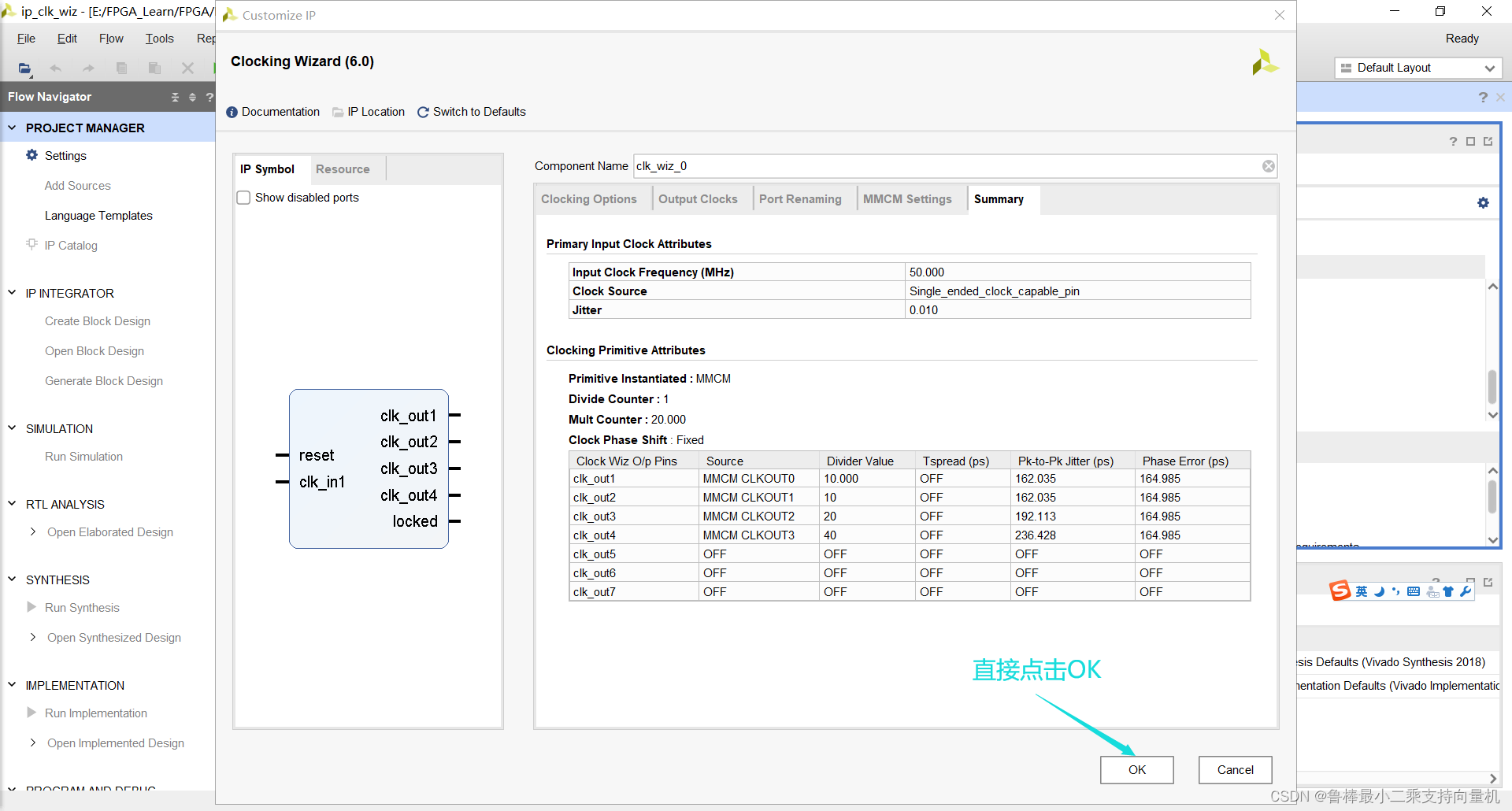Click Create Block Design

(x=98, y=321)
